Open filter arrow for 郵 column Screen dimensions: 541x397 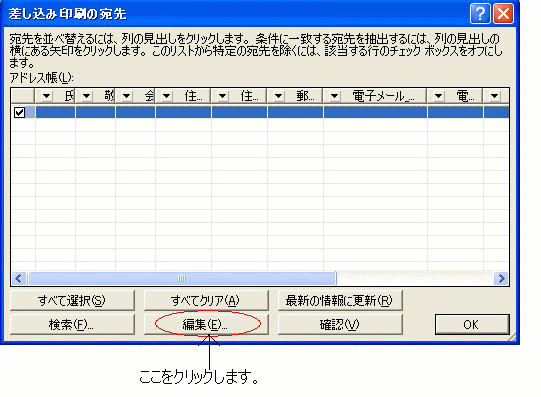point(278,96)
